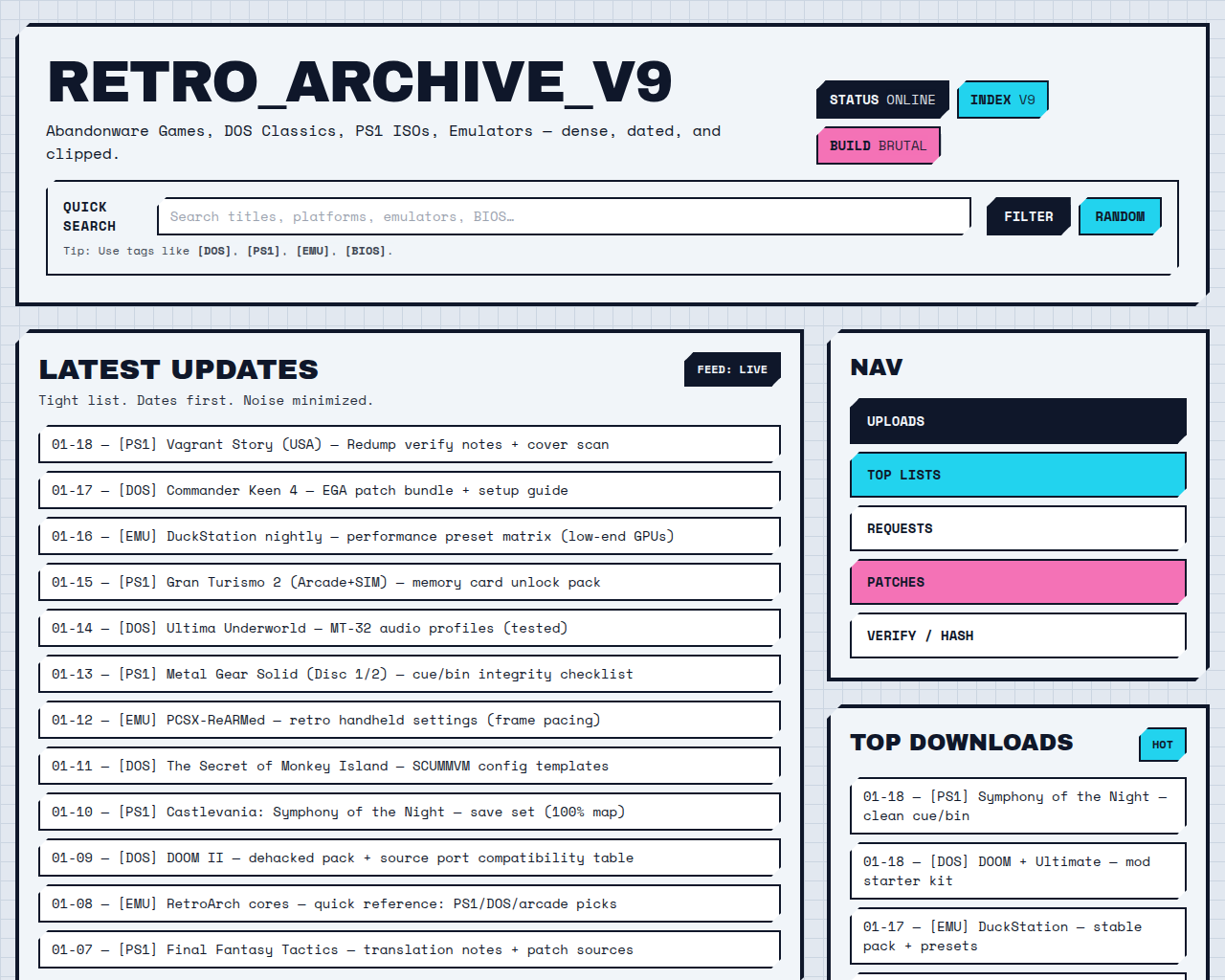Click the [DOS] tag in the search tip
This screenshot has width=1225, height=980.
[x=212, y=251]
